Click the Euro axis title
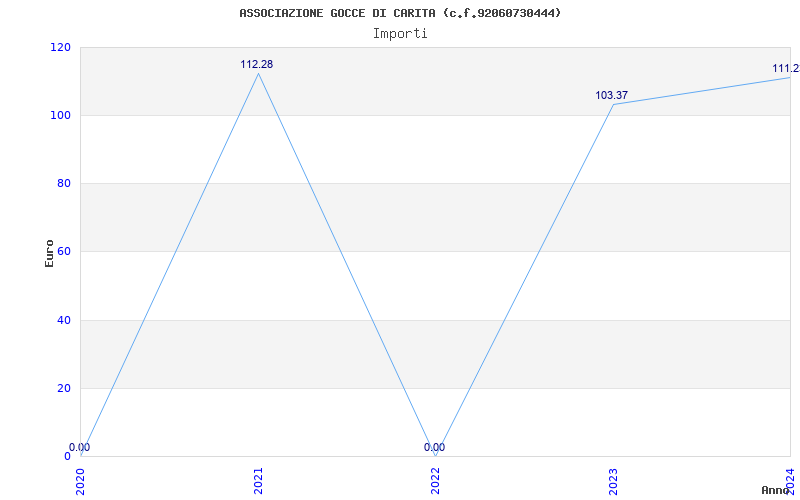800x500 pixels. [x=49, y=253]
